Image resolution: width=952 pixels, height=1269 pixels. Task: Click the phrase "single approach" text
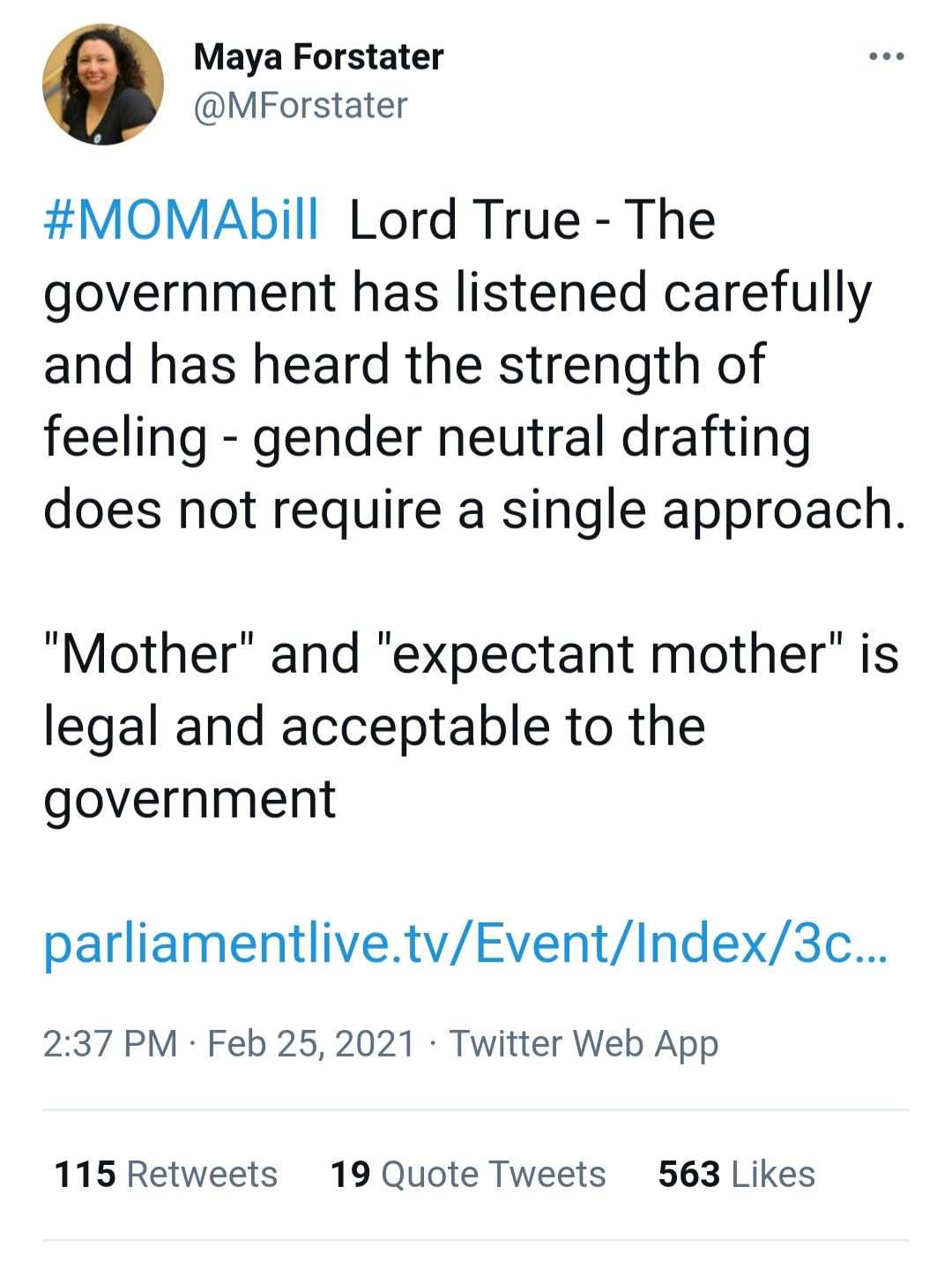tap(696, 511)
